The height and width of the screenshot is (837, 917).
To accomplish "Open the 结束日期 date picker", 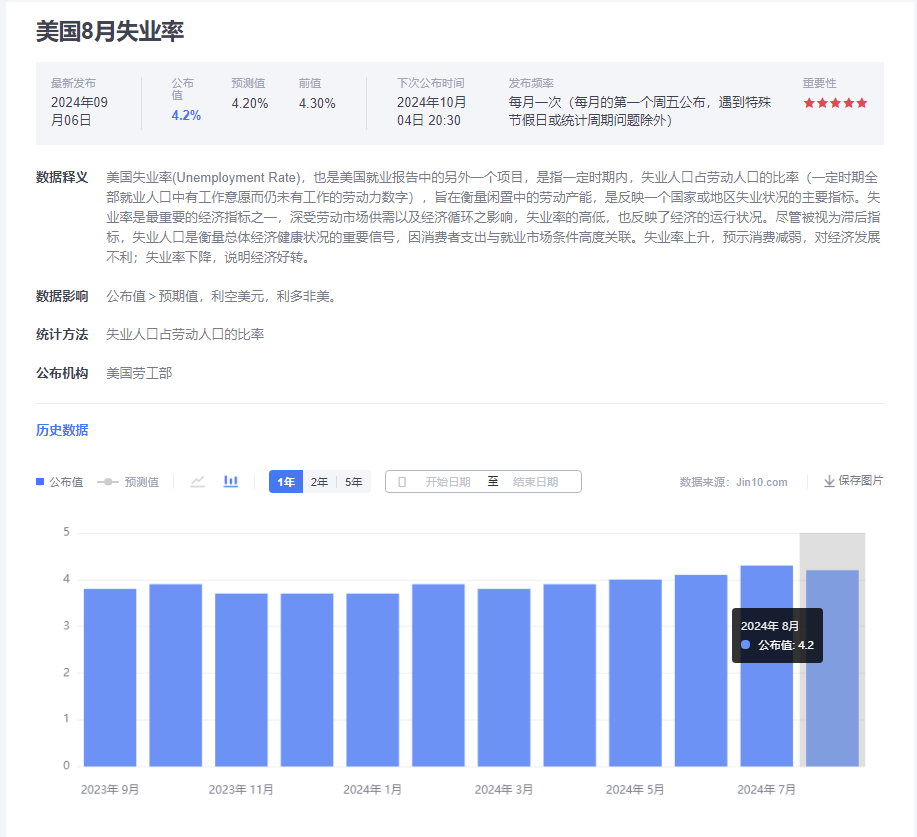I will coord(535,482).
